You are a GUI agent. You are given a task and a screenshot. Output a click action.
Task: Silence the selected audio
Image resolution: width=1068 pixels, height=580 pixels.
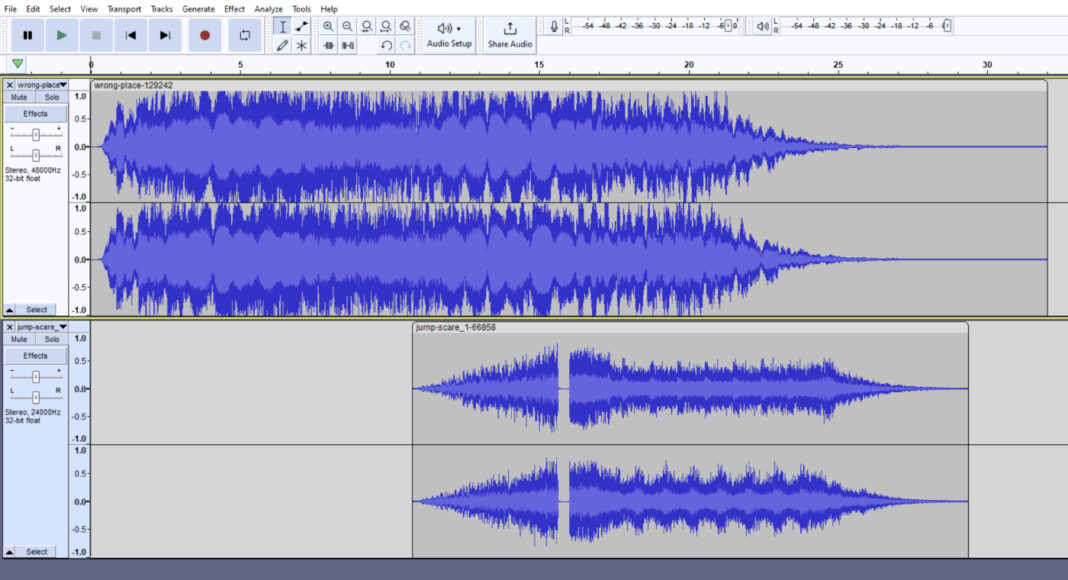[347, 45]
